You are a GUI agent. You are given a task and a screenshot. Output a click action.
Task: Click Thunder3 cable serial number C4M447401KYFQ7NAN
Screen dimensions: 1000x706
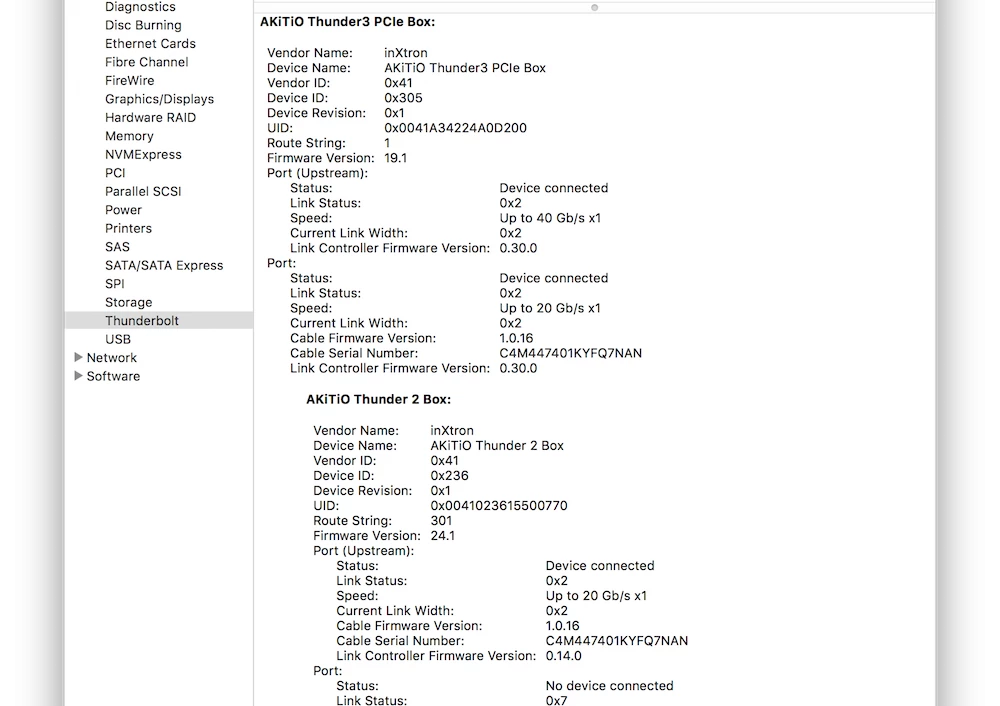pos(571,353)
